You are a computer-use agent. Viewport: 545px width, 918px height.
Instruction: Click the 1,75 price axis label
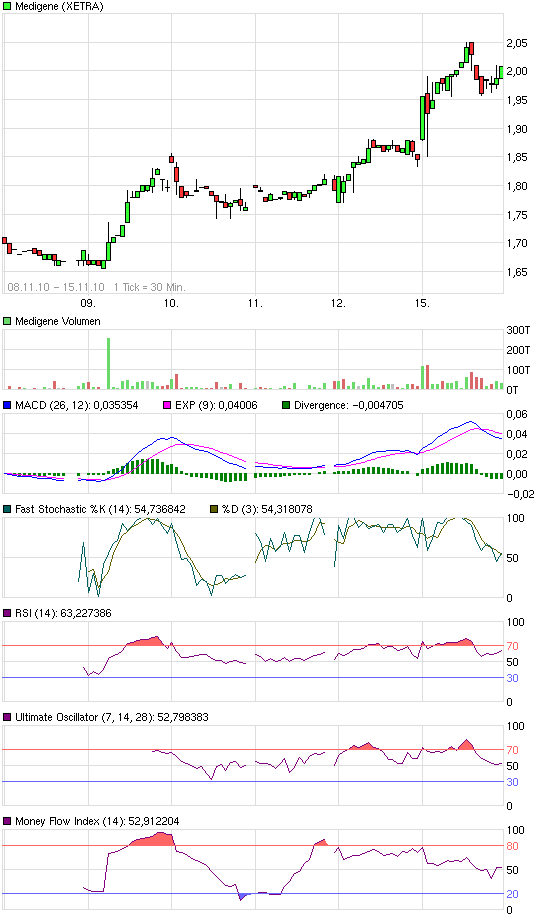[x=517, y=215]
